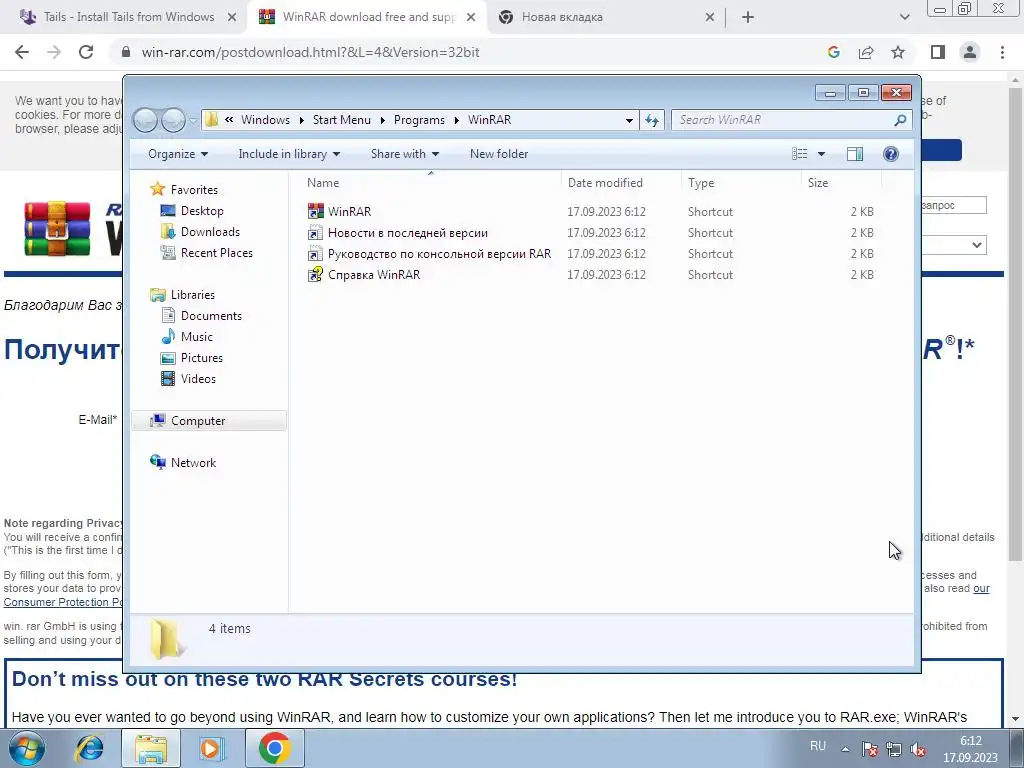The width and height of the screenshot is (1024, 768).
Task: Go back in Chrome
Action: tap(22, 52)
